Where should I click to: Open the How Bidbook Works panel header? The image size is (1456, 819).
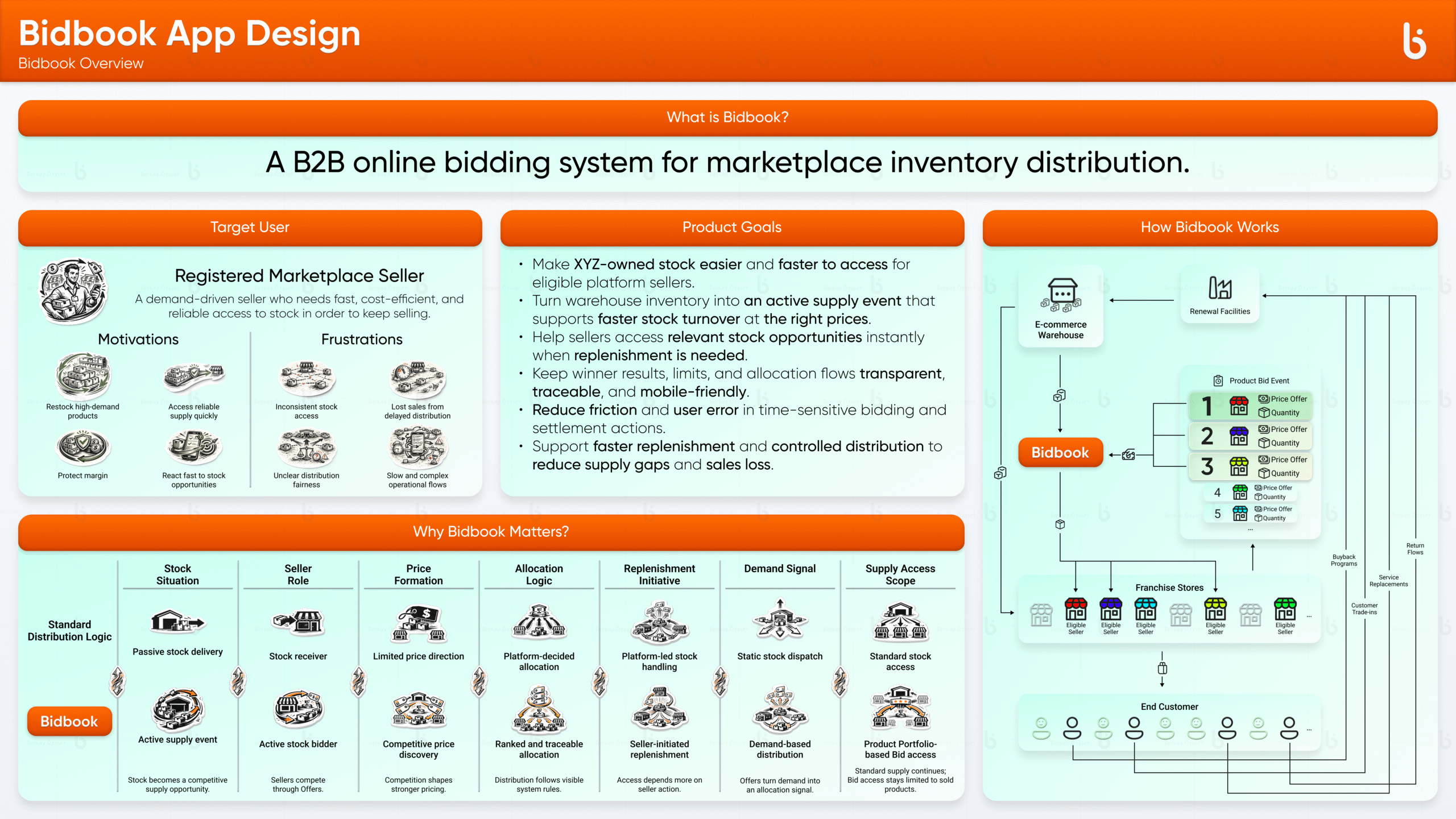click(1209, 227)
